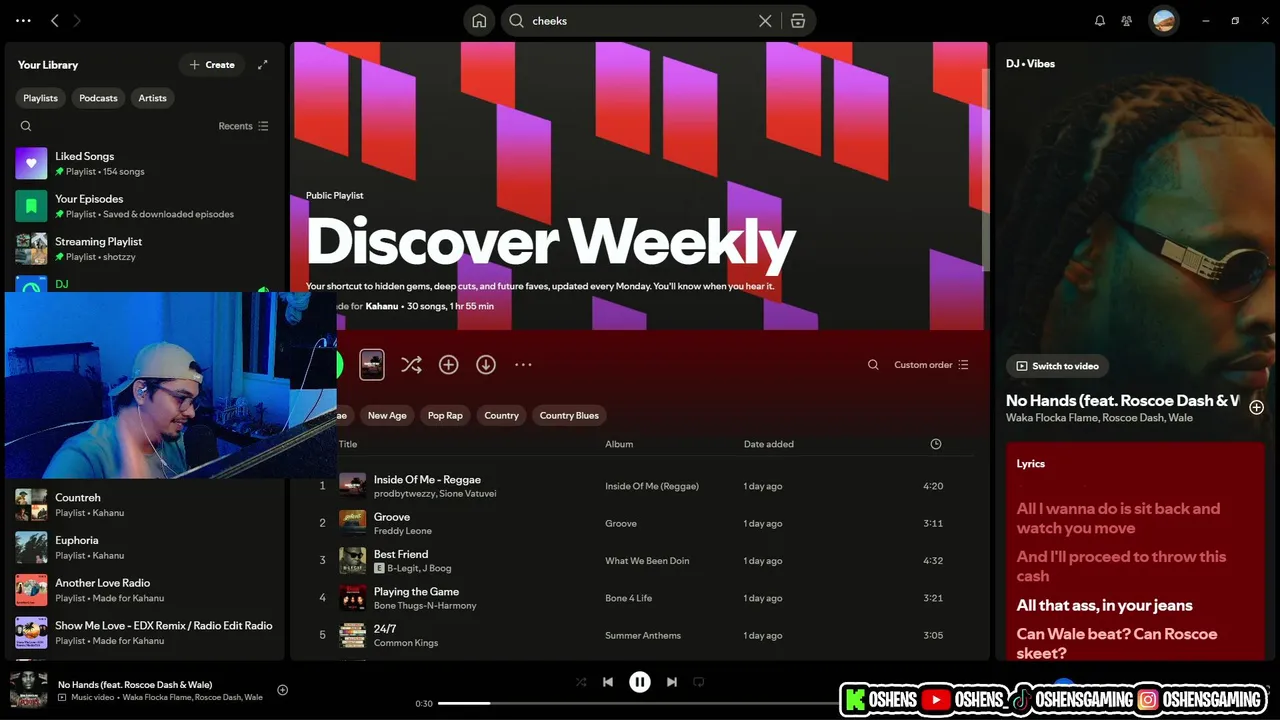1280x720 pixels.
Task: Search within Your Library
Action: pos(26,126)
